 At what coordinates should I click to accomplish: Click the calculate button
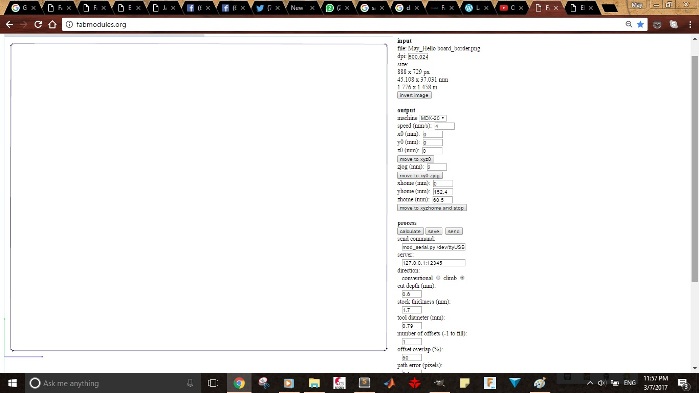click(x=410, y=231)
